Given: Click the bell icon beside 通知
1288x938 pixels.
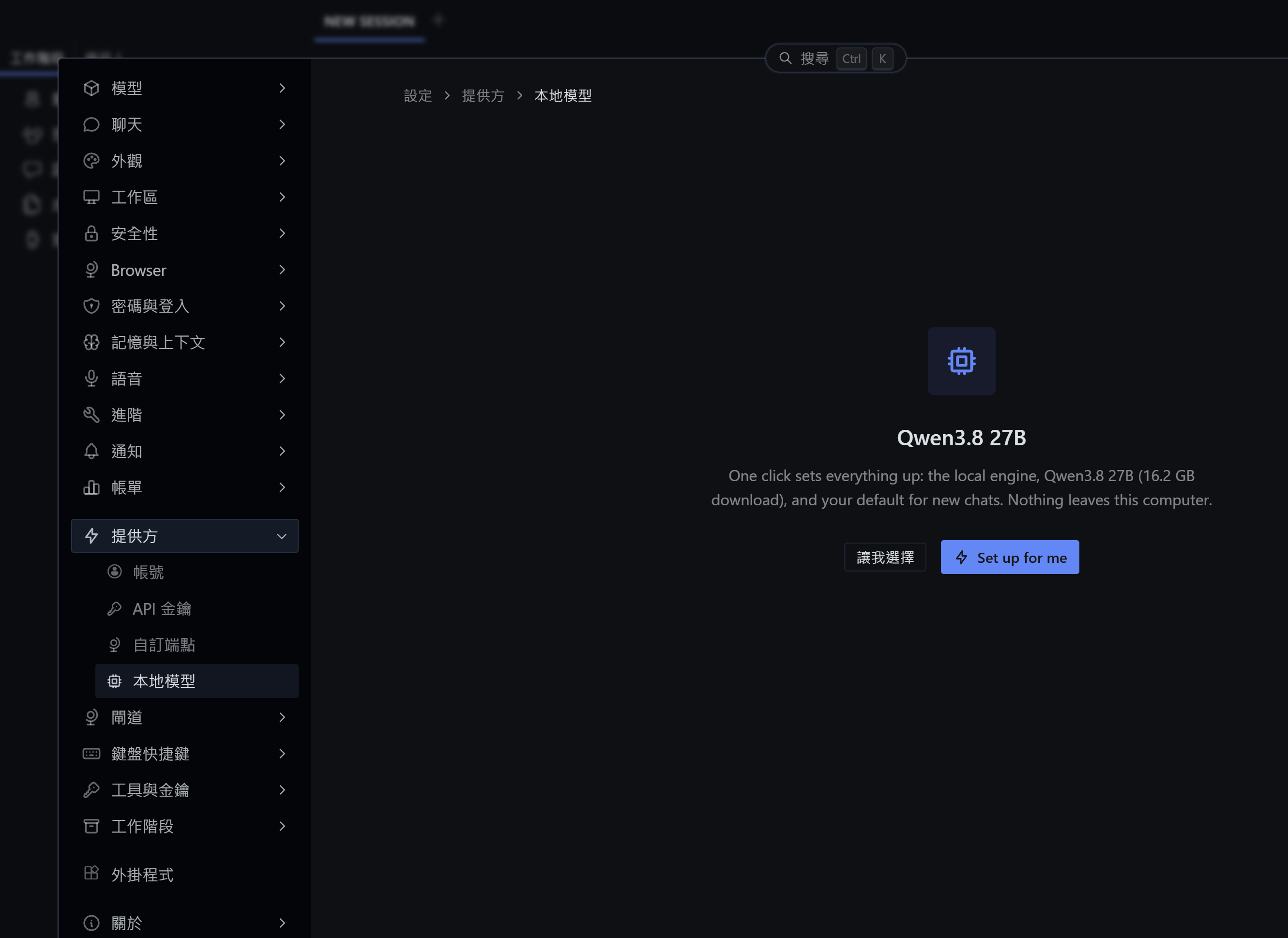Looking at the screenshot, I should point(91,452).
